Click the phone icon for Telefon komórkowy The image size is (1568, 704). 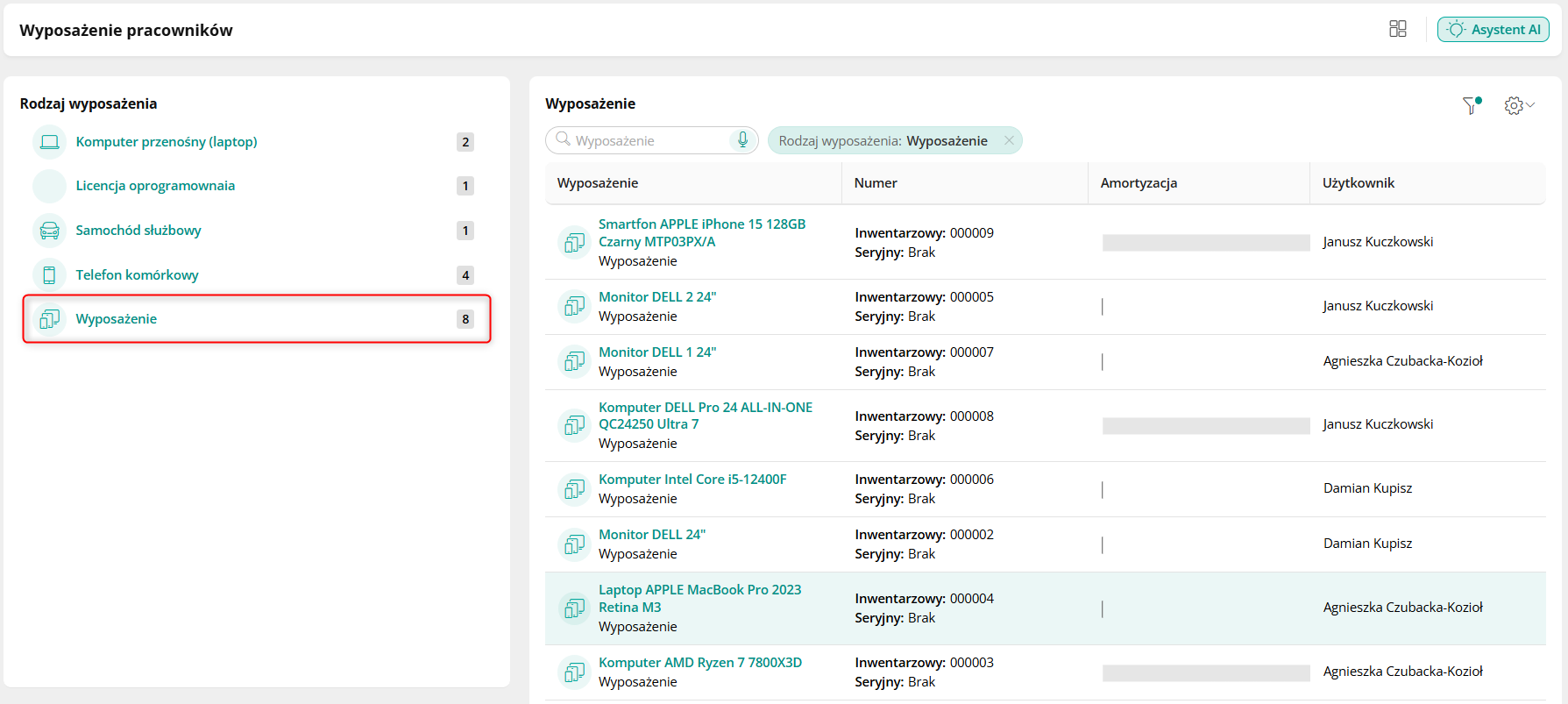[x=50, y=275]
